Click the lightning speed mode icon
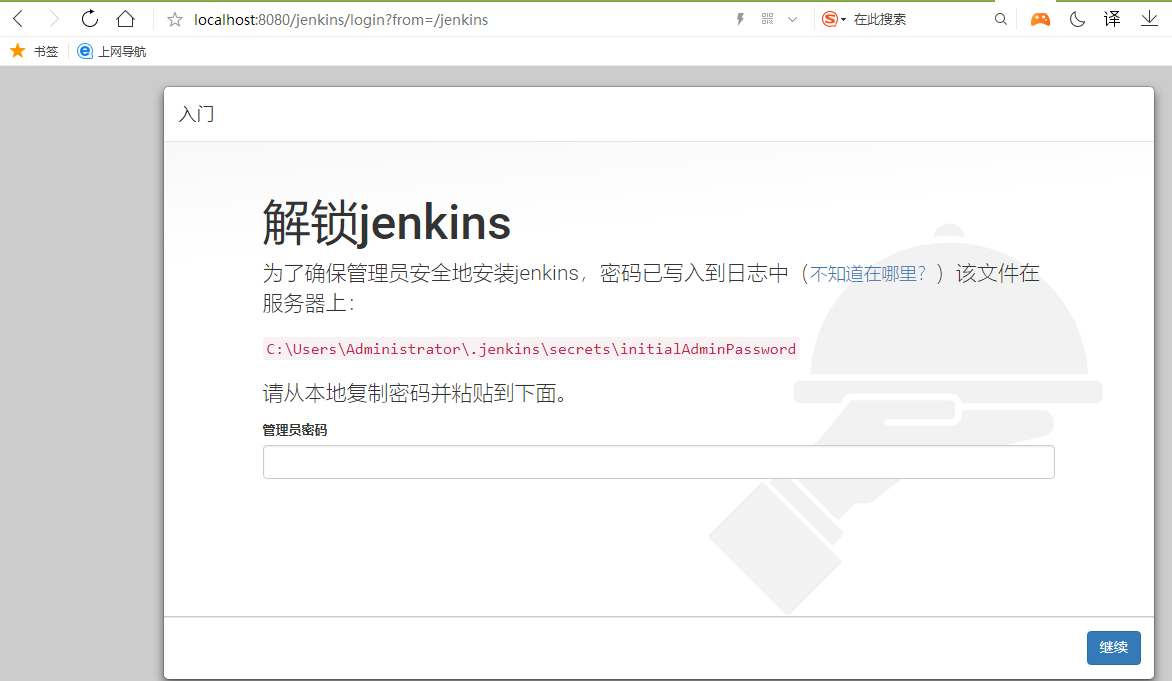Screen dimensions: 1172x681 (740, 19)
